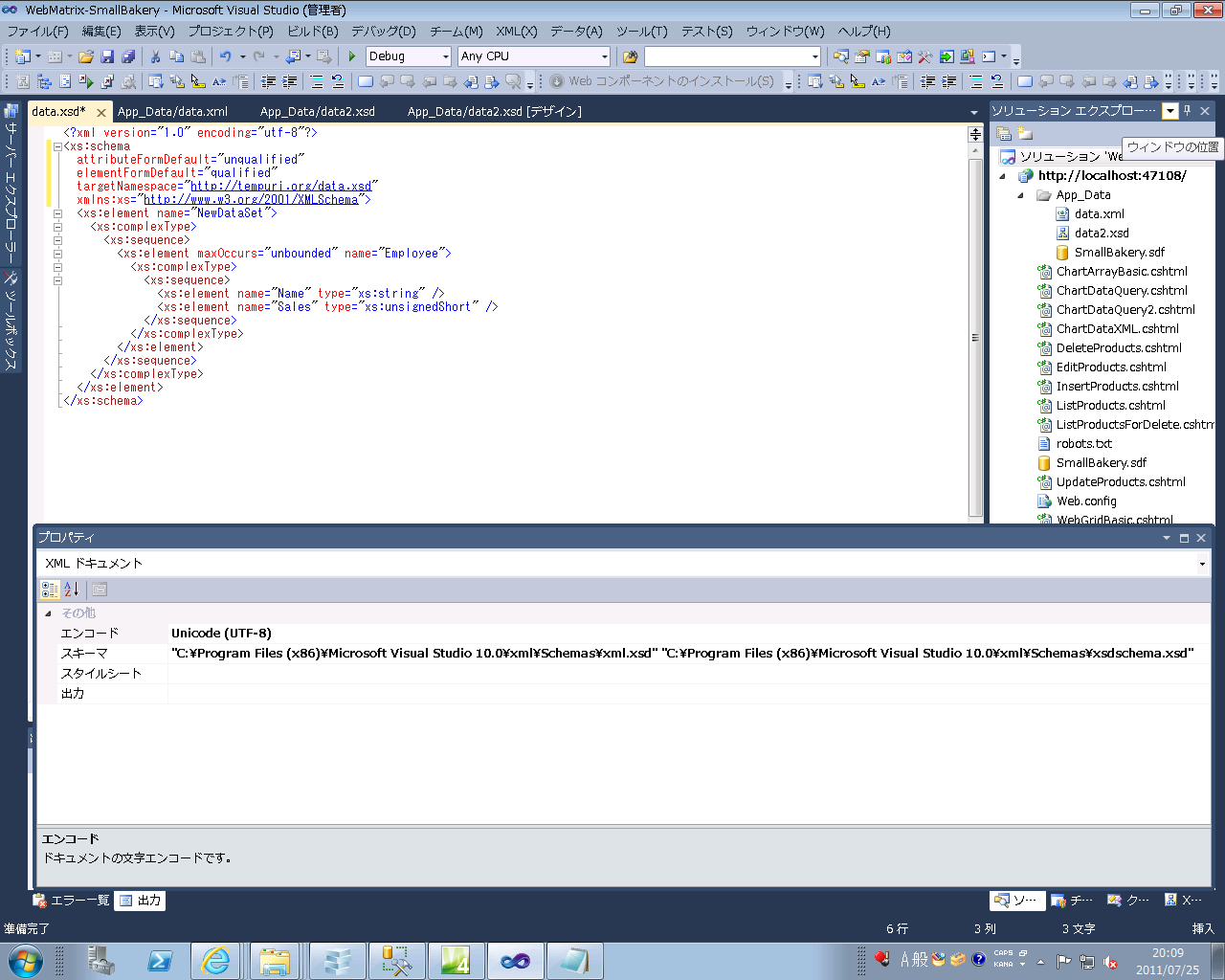Switch to the App_Data/data.xml tab
Image resolution: width=1225 pixels, height=980 pixels.
point(172,111)
